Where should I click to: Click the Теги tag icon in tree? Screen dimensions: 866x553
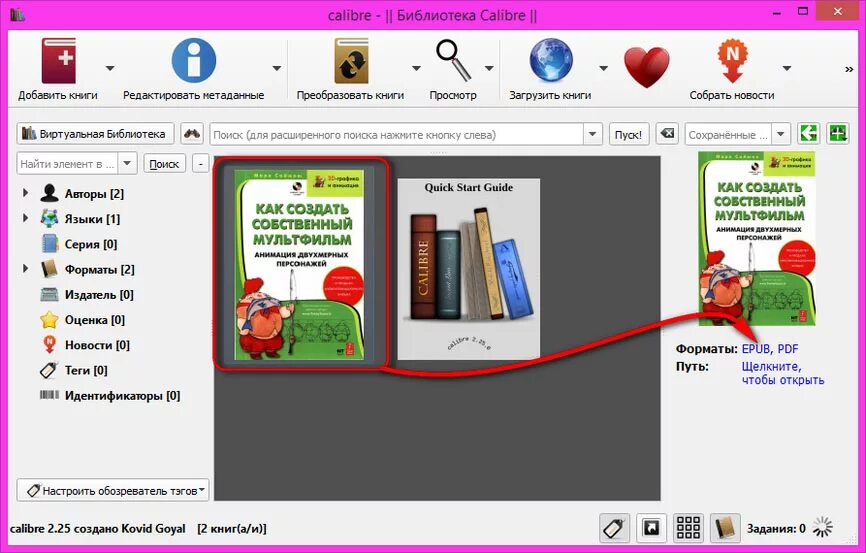click(49, 370)
